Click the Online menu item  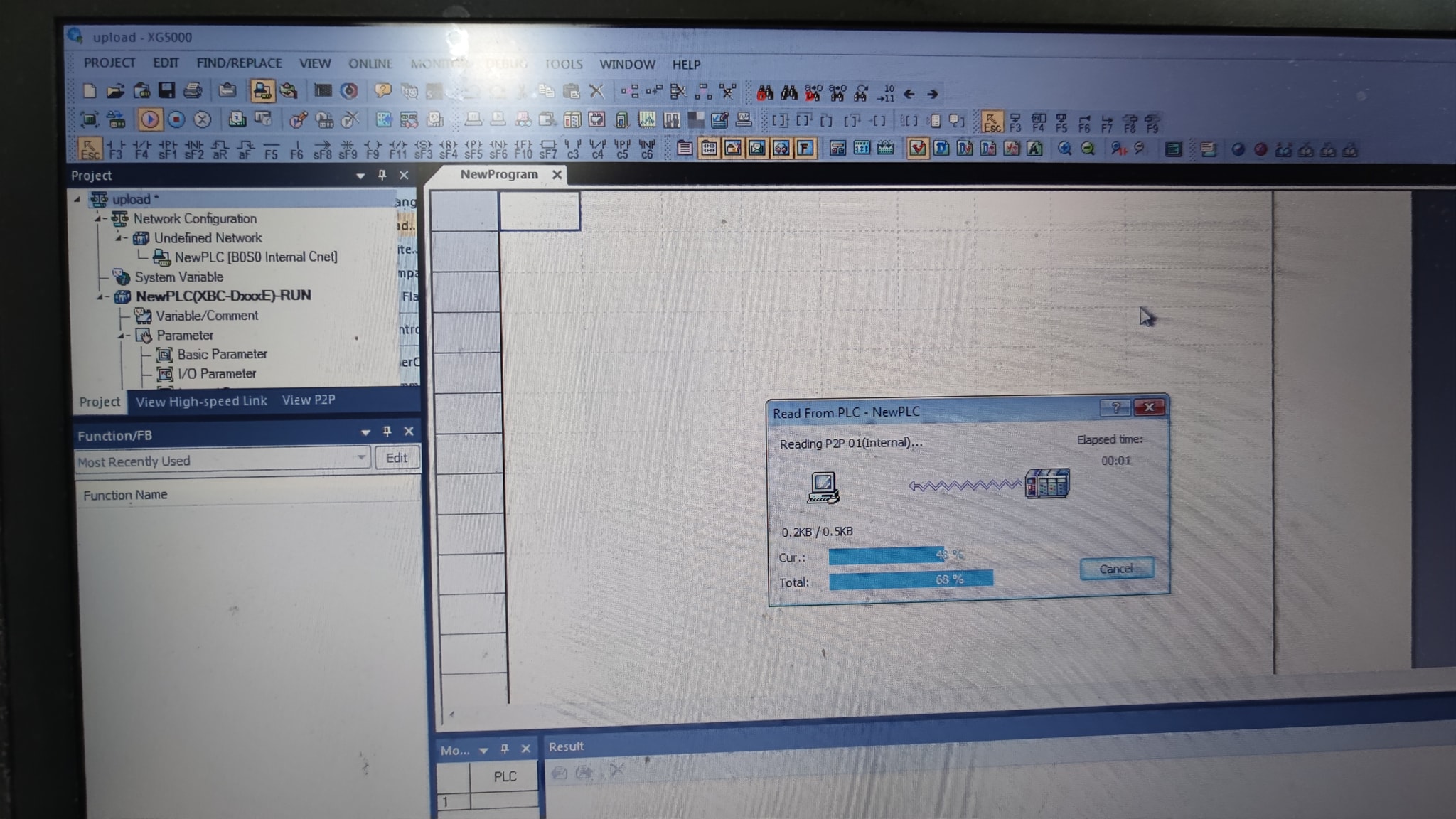point(369,63)
